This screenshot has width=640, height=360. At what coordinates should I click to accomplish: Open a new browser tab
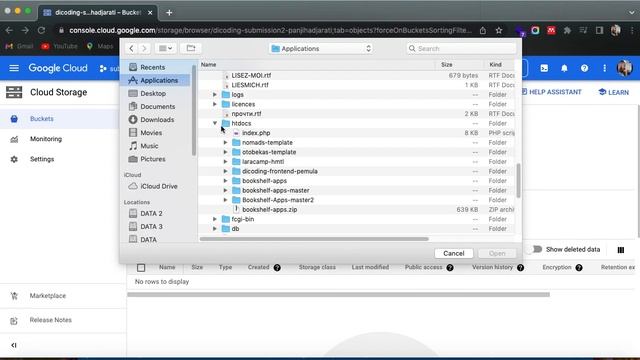(x=169, y=13)
